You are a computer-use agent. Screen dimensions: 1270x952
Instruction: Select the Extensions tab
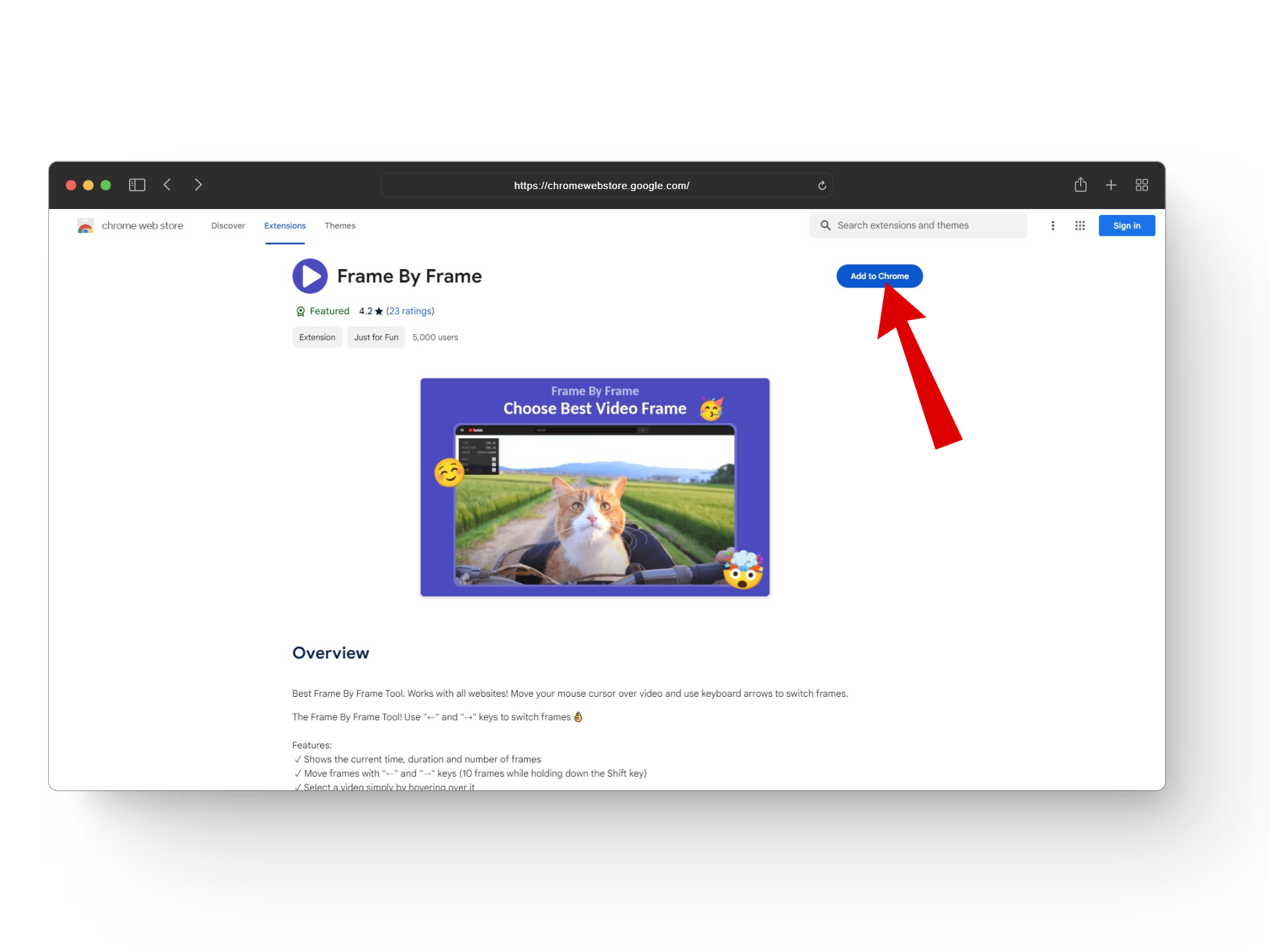click(284, 226)
